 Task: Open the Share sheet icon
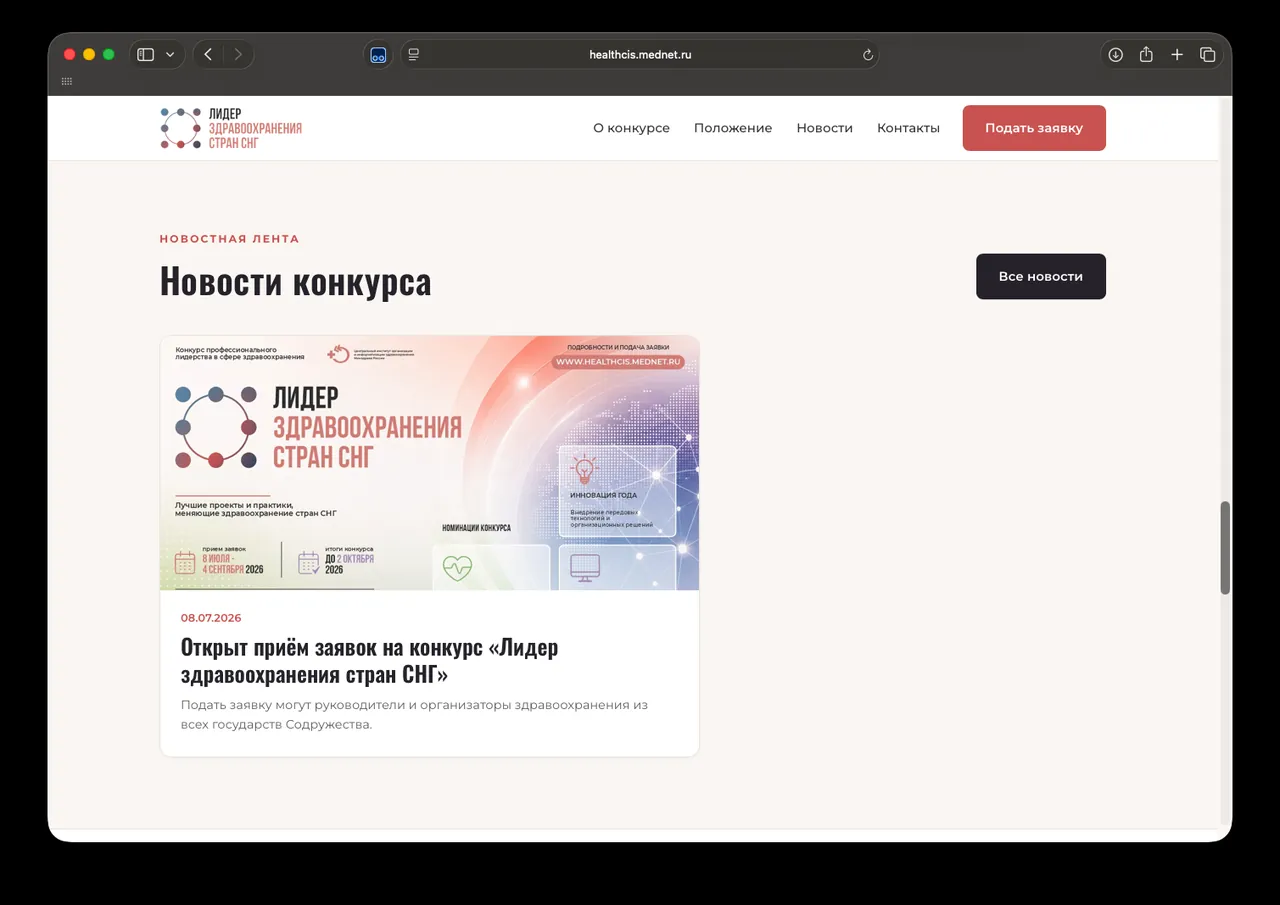pos(1147,55)
